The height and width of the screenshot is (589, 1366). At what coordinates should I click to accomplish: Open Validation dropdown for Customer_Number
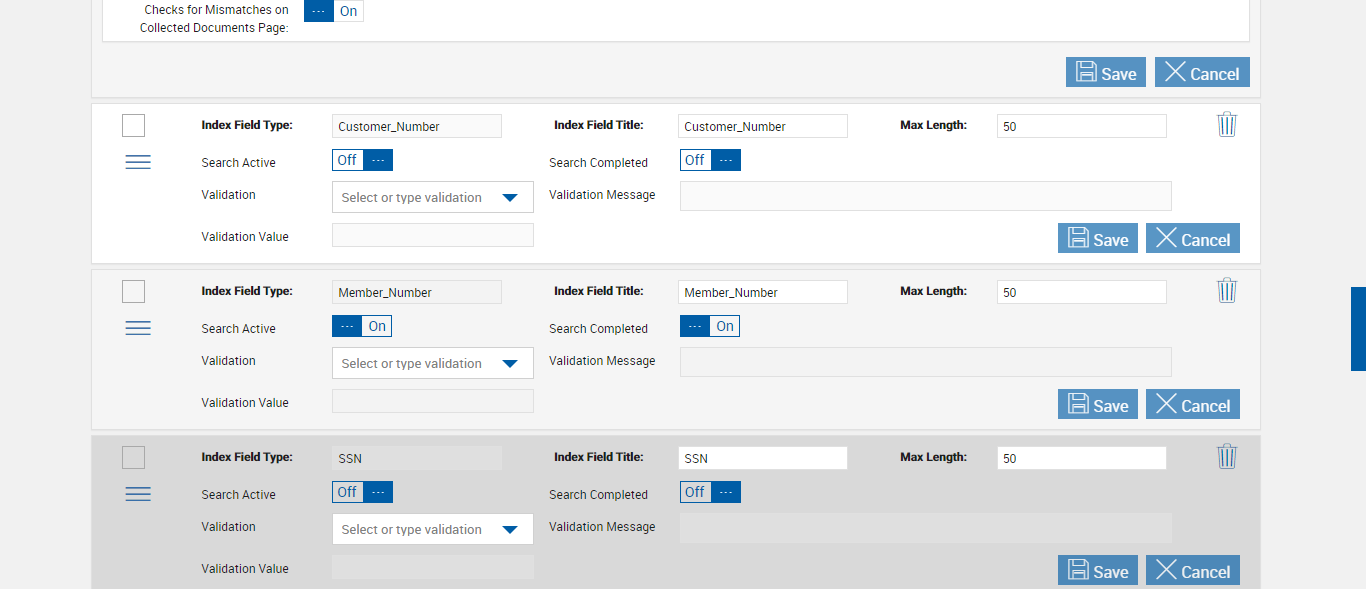tap(509, 198)
